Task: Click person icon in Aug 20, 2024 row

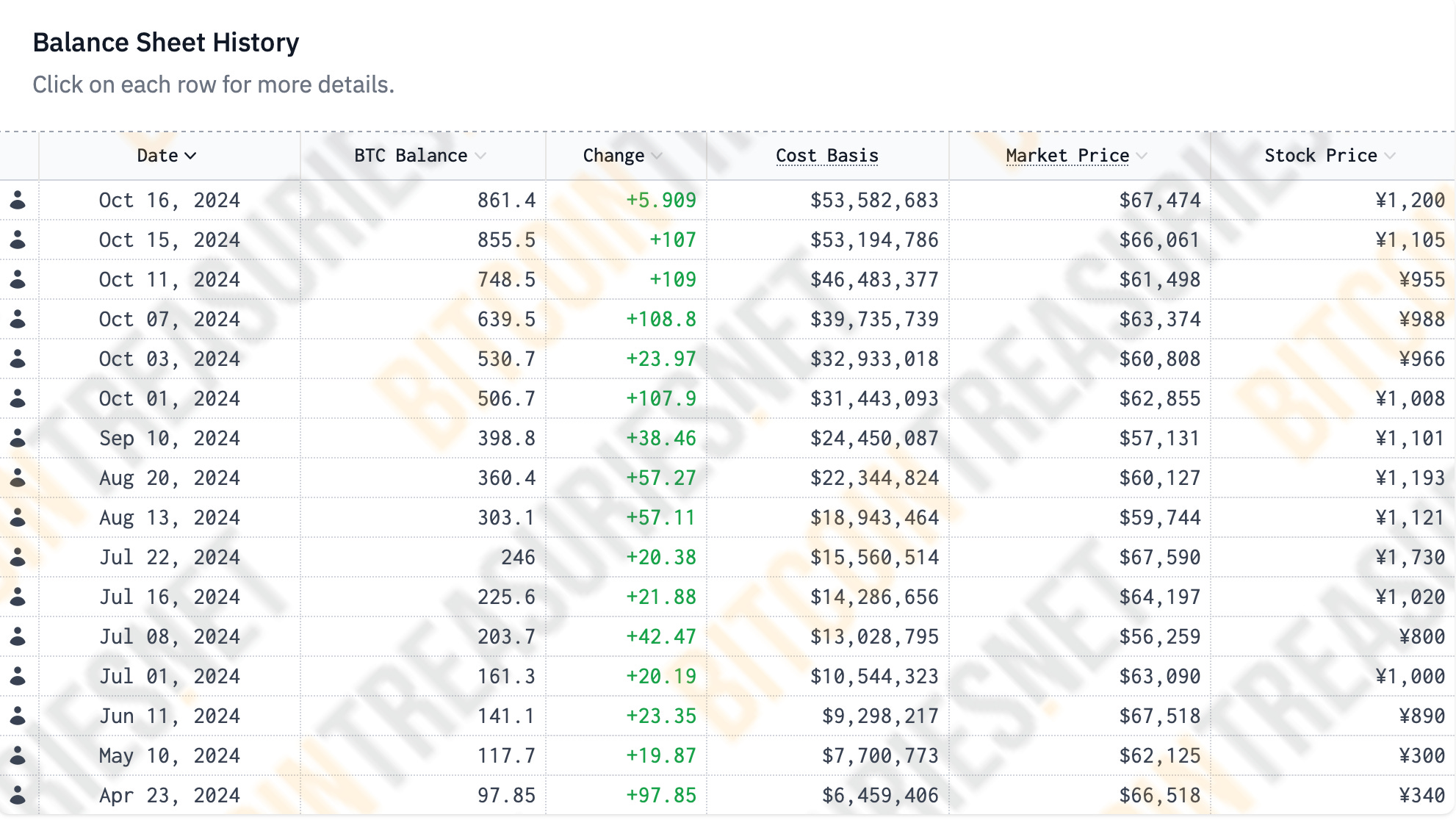Action: coord(18,478)
